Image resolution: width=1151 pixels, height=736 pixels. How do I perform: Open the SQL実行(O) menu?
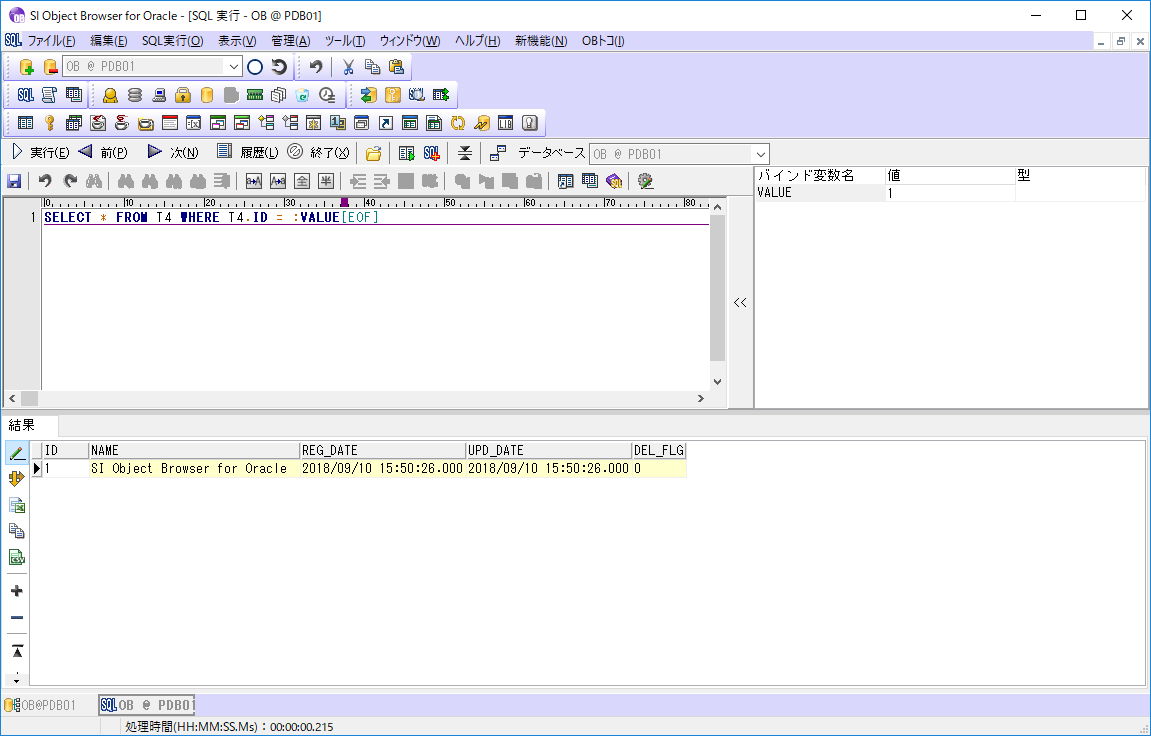(x=172, y=41)
